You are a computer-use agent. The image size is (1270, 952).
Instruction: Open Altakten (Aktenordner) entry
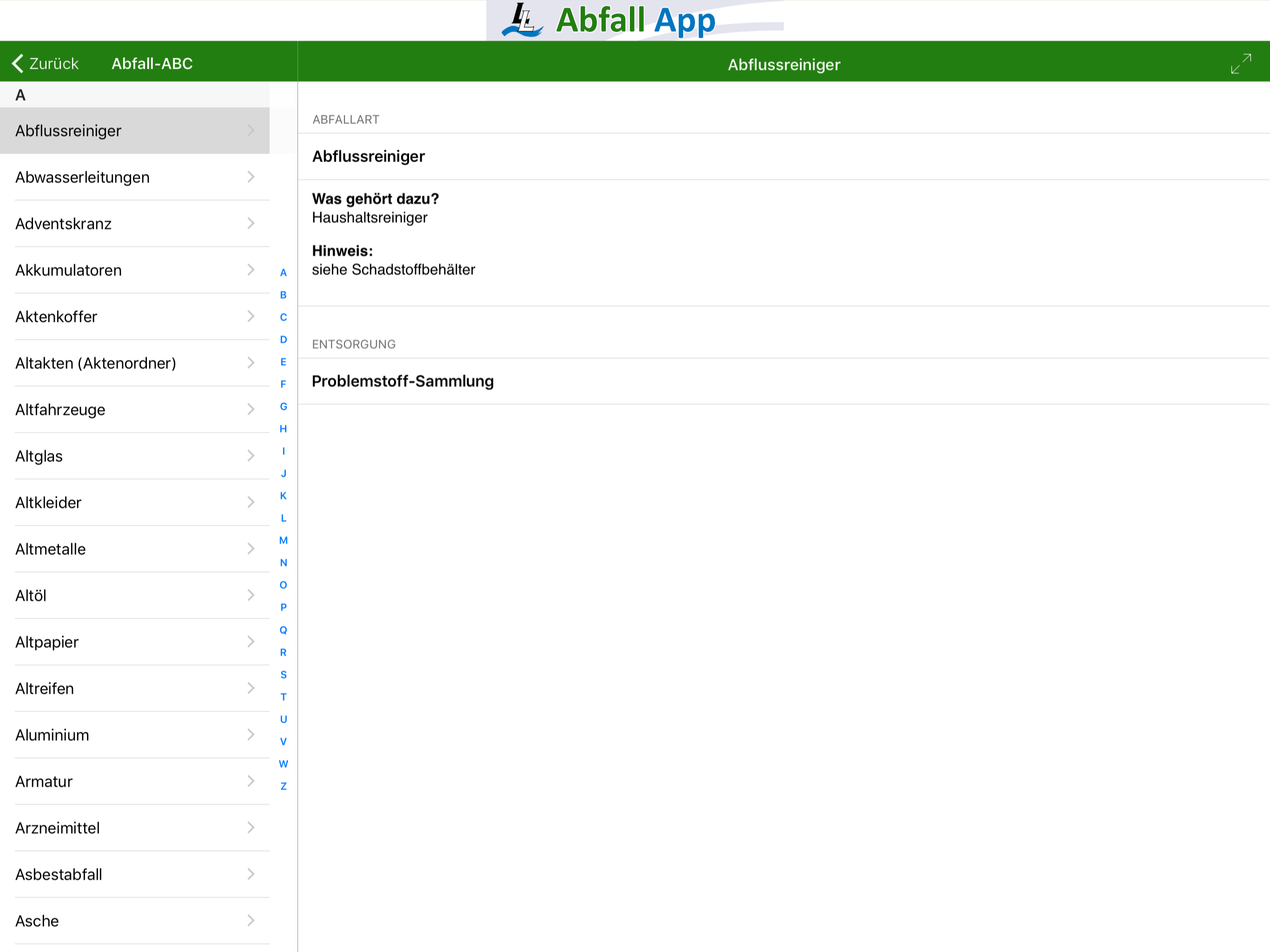click(x=134, y=364)
